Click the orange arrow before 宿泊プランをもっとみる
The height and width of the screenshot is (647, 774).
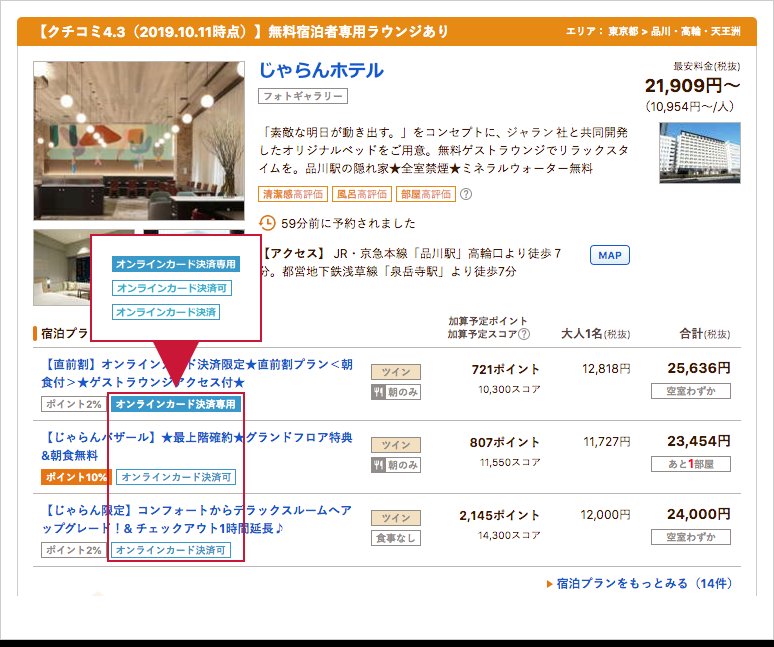[x=549, y=584]
